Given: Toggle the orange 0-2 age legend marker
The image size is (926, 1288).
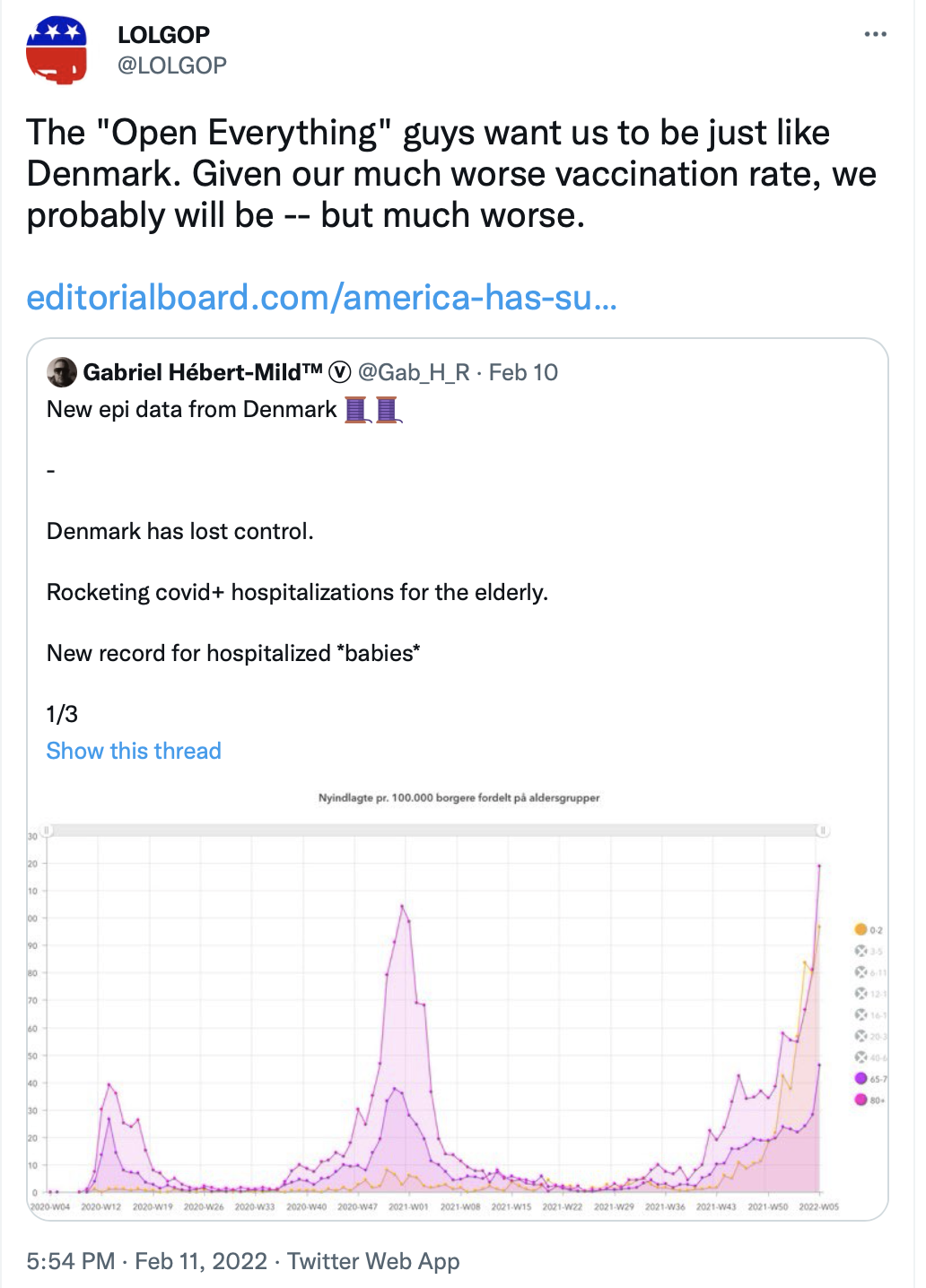Looking at the screenshot, I should pyautogui.click(x=861, y=929).
